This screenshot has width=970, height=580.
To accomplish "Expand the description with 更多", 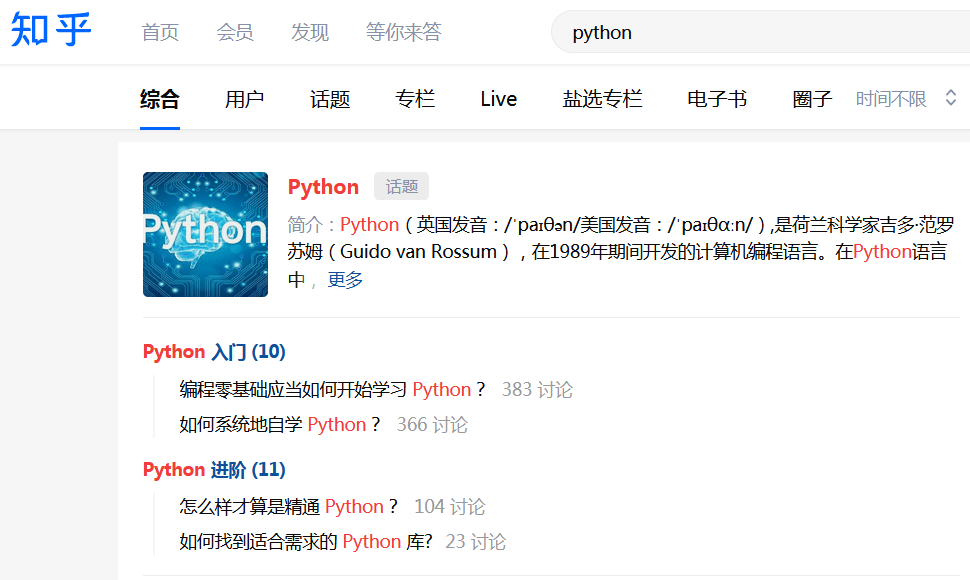I will coord(345,280).
